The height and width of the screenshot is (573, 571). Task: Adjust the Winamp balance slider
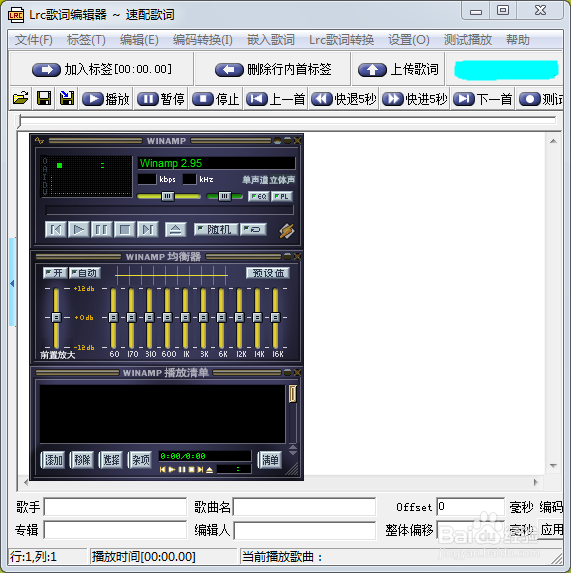pyautogui.click(x=225, y=196)
